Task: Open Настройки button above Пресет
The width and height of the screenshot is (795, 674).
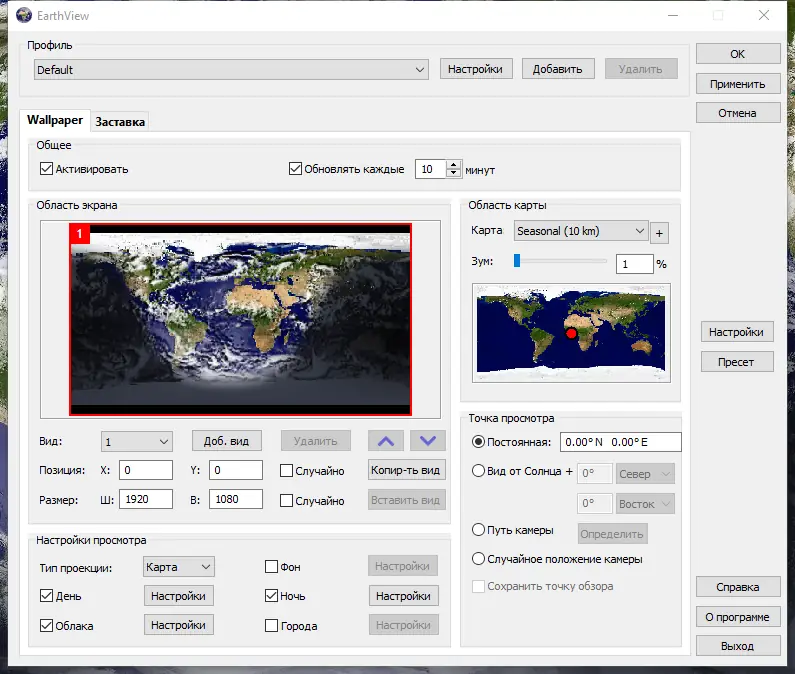Action: (737, 332)
